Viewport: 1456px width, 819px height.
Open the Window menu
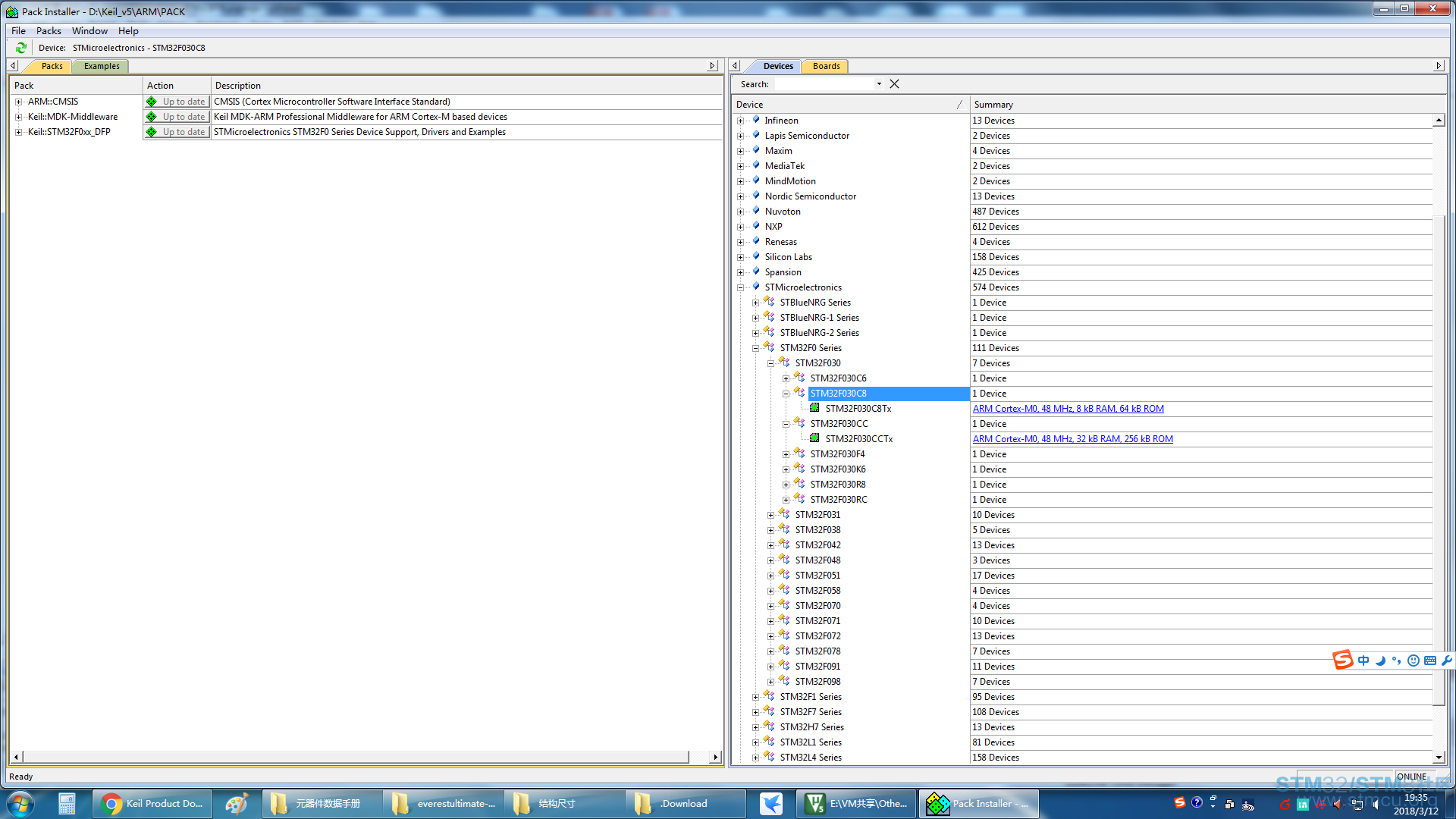pyautogui.click(x=89, y=31)
